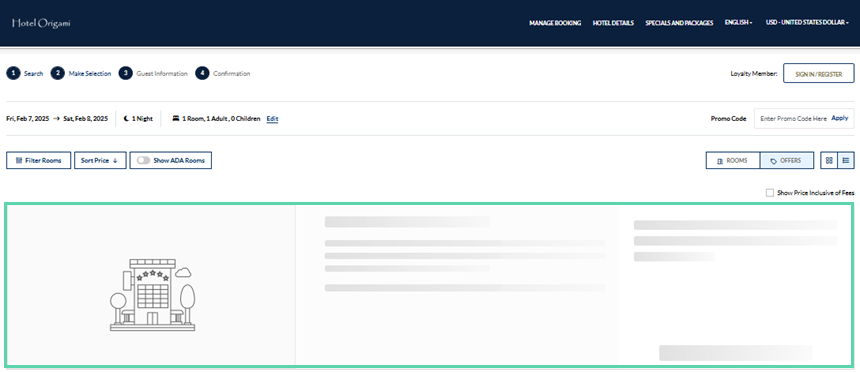Switch to list view layout icon

click(846, 160)
